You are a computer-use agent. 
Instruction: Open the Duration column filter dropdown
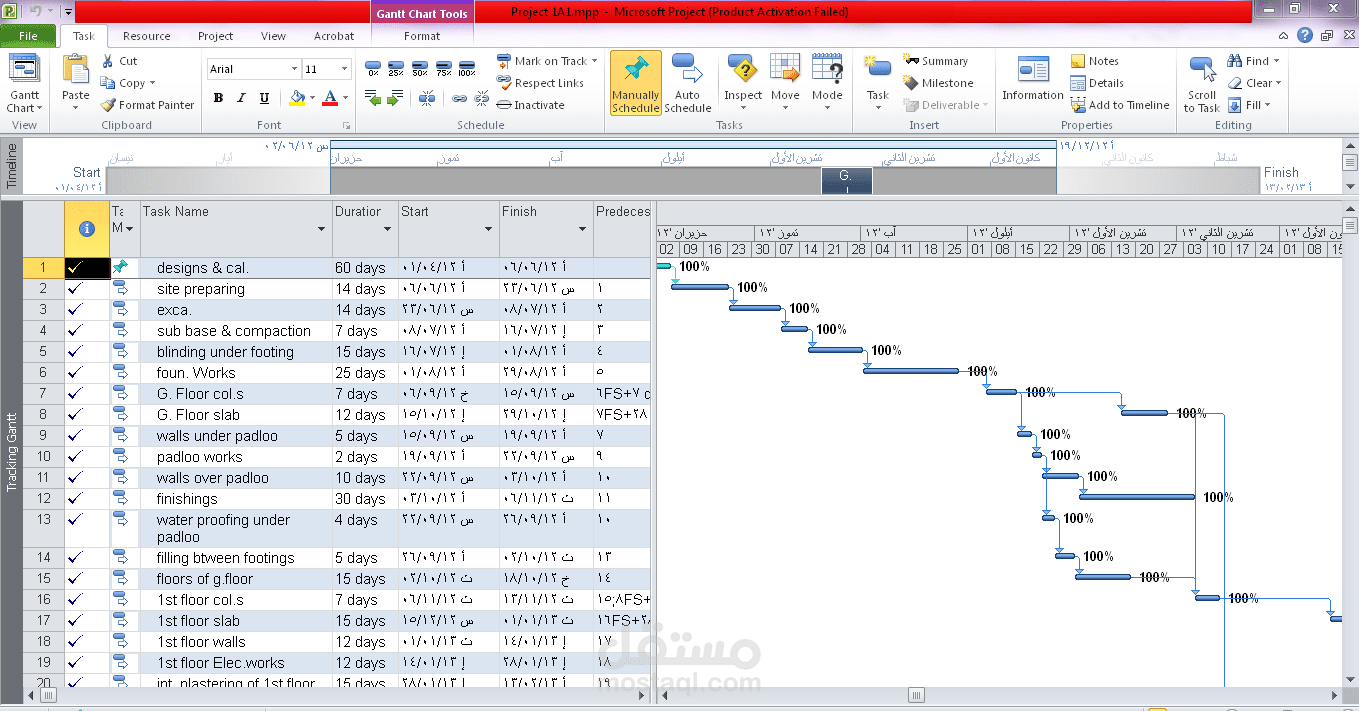388,229
